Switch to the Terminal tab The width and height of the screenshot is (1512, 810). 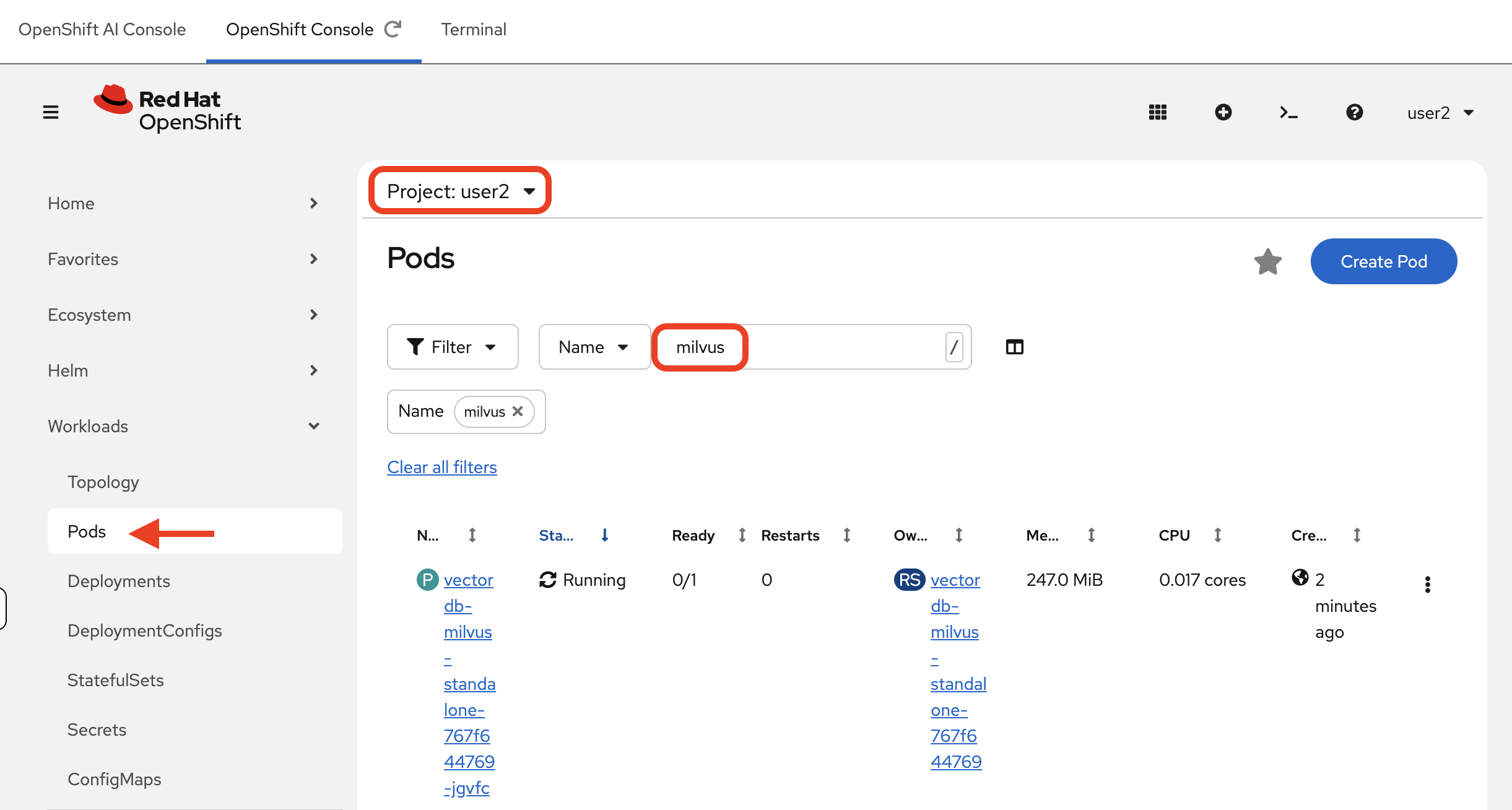pos(474,29)
